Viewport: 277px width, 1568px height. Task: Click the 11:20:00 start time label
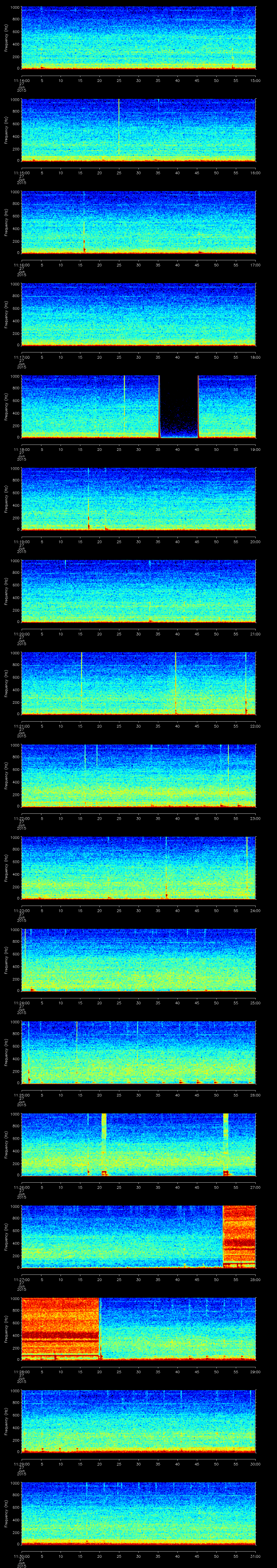pos(21,634)
